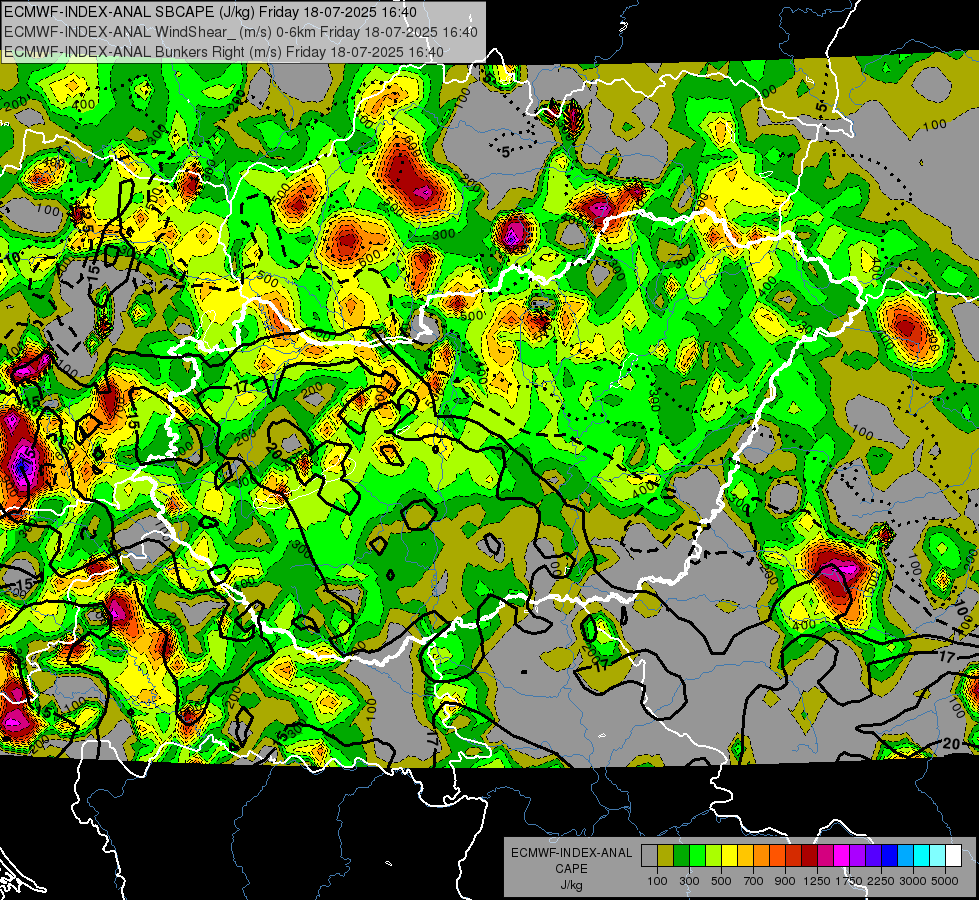Image resolution: width=979 pixels, height=900 pixels.
Task: Click the 900 value under the legend
Action: tap(785, 881)
